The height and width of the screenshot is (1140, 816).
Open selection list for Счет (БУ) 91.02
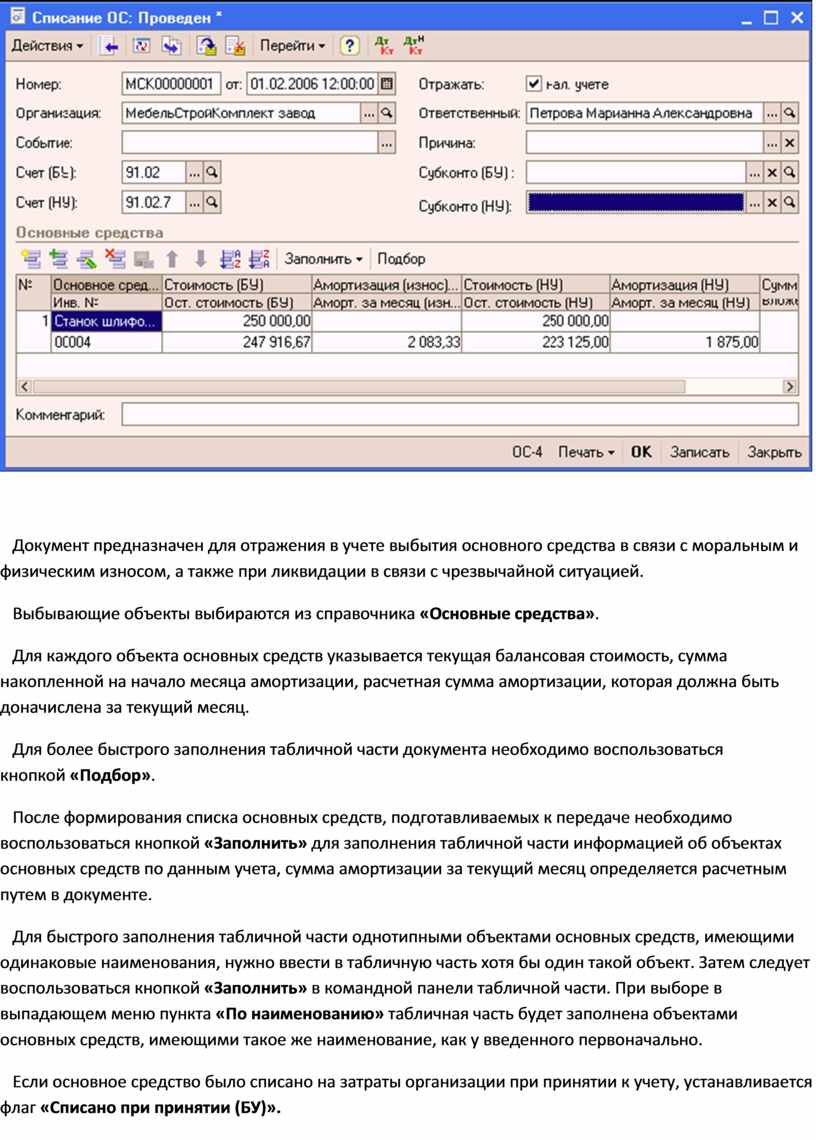click(x=194, y=173)
